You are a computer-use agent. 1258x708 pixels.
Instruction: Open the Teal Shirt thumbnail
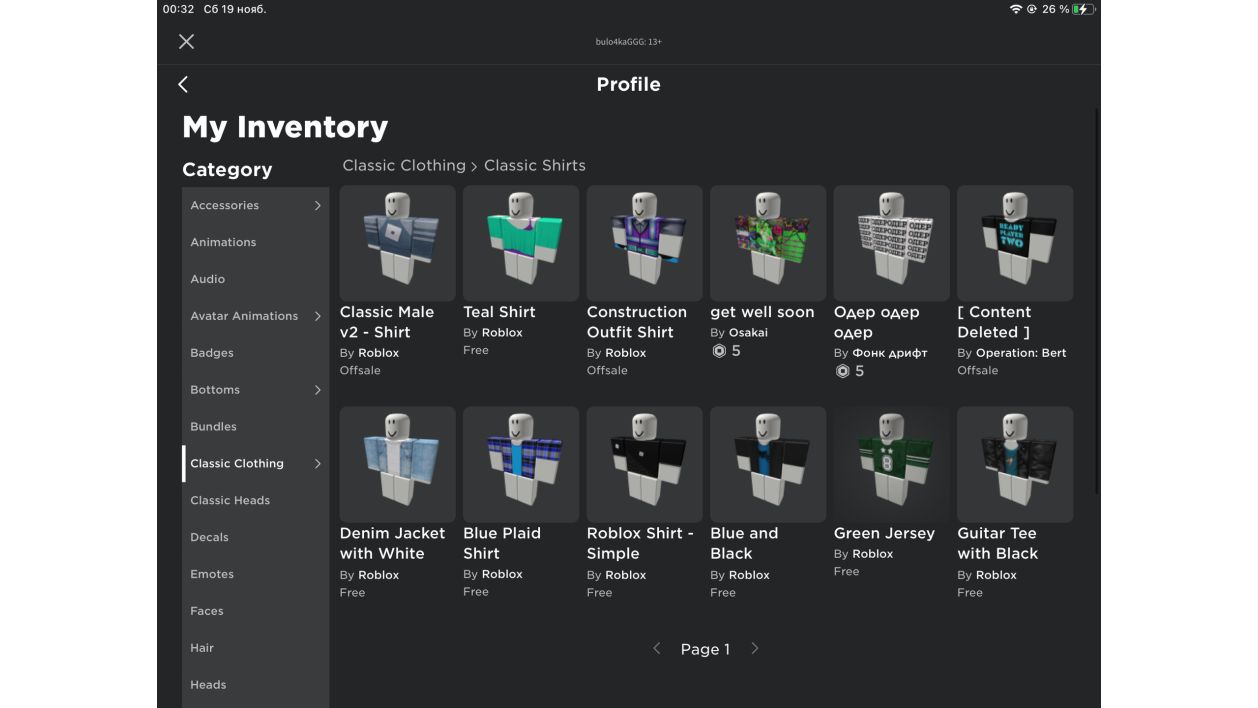[x=521, y=243]
